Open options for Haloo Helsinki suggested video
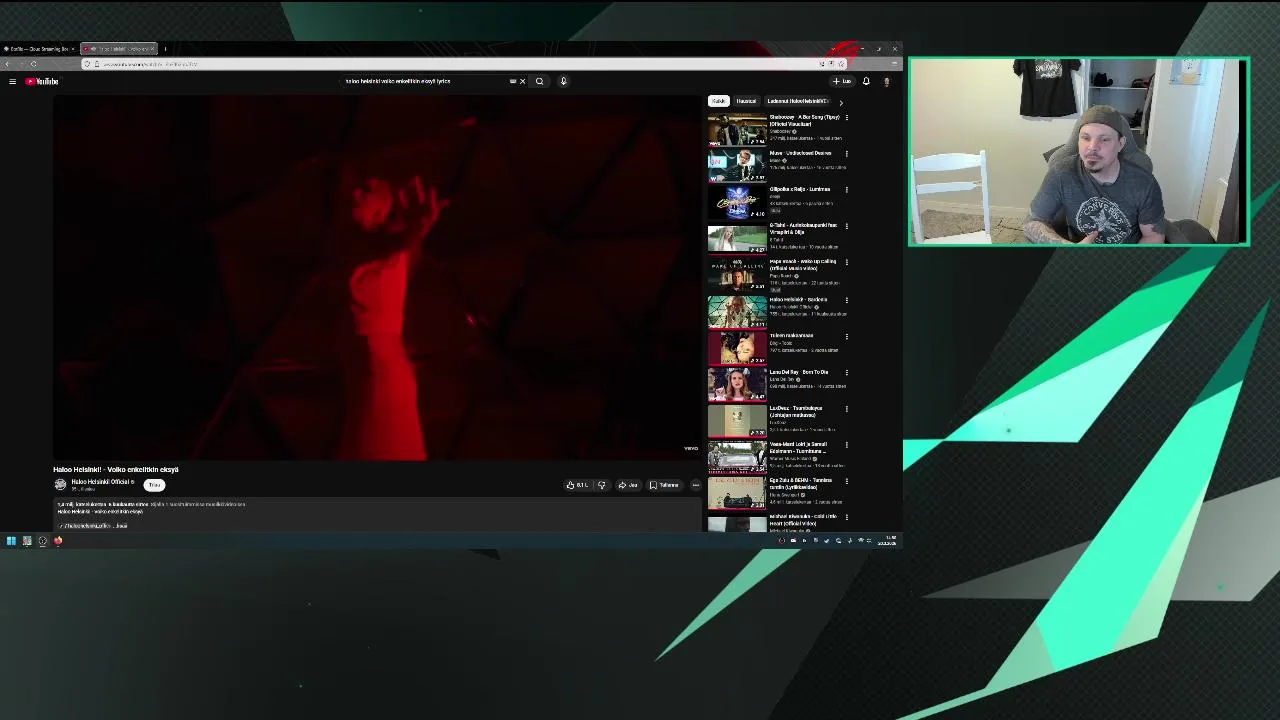The width and height of the screenshot is (1280, 720). pyautogui.click(x=847, y=300)
